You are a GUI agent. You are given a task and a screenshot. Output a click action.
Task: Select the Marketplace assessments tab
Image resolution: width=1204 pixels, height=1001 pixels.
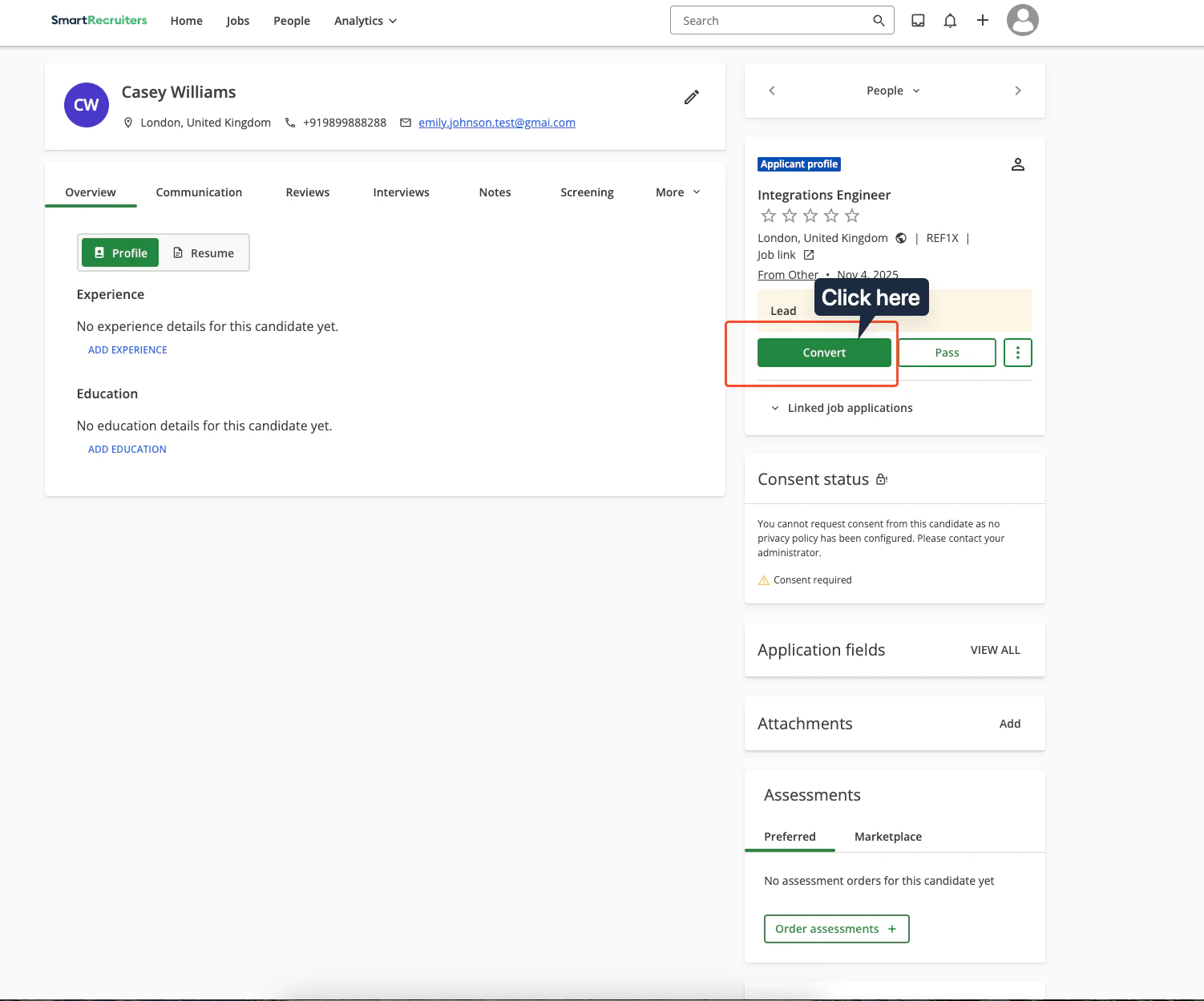[x=888, y=837]
